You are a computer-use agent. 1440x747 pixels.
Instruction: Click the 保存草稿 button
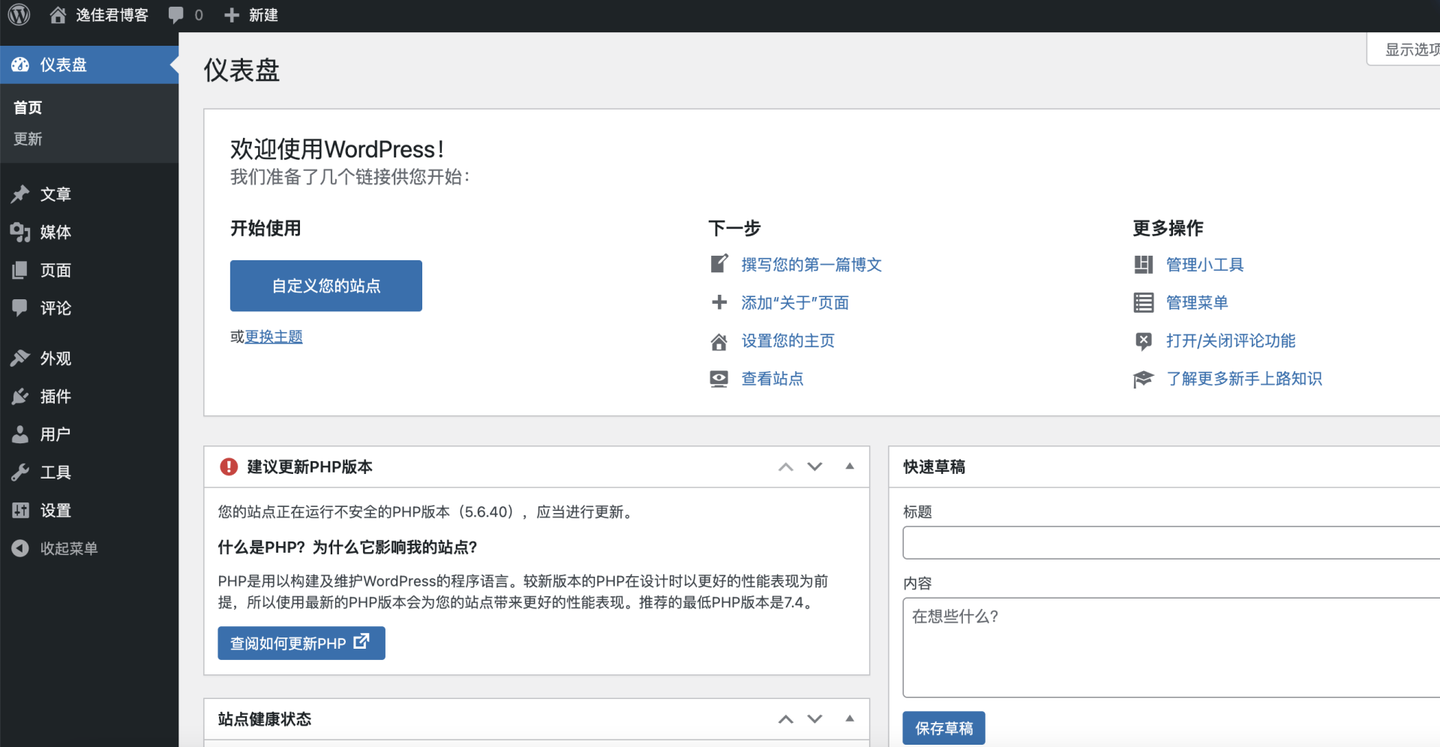(943, 728)
